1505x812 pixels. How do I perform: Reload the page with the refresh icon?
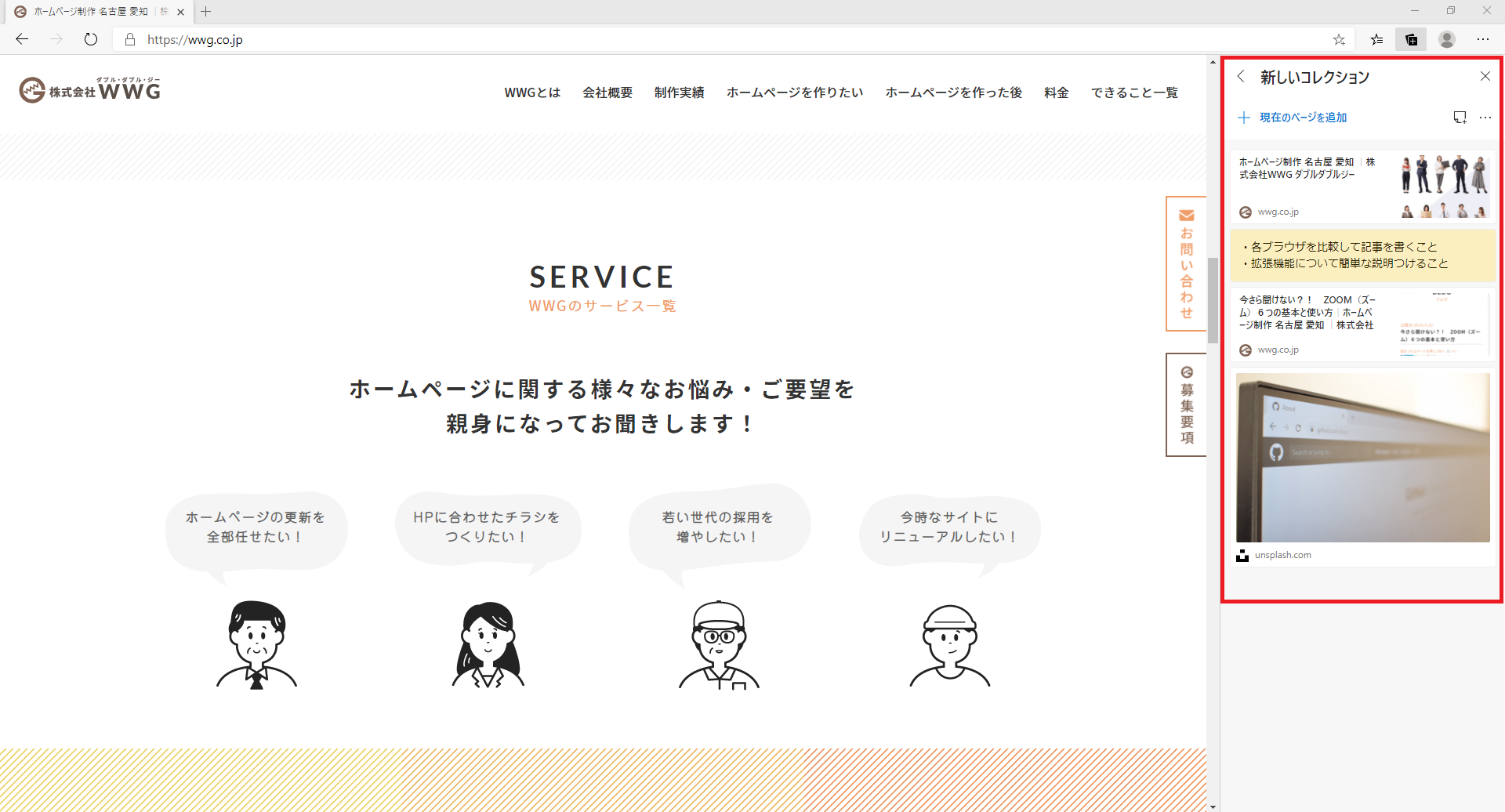tap(91, 39)
